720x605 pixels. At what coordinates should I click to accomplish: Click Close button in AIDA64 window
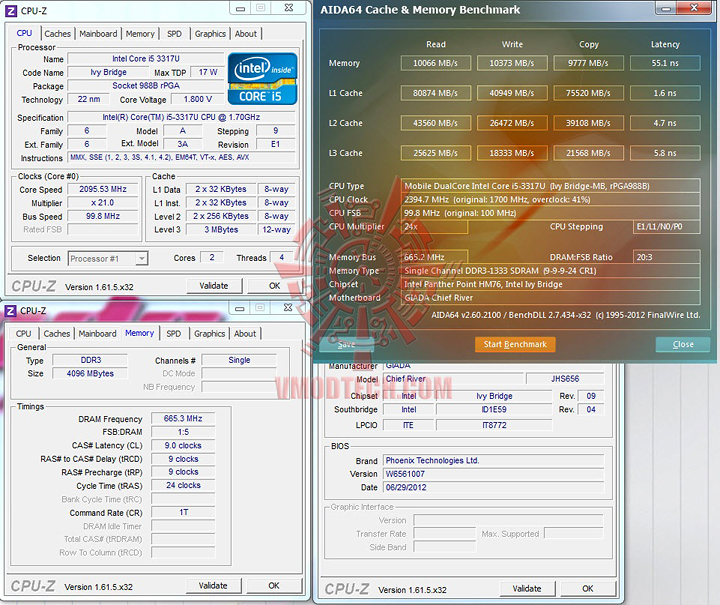coord(683,344)
